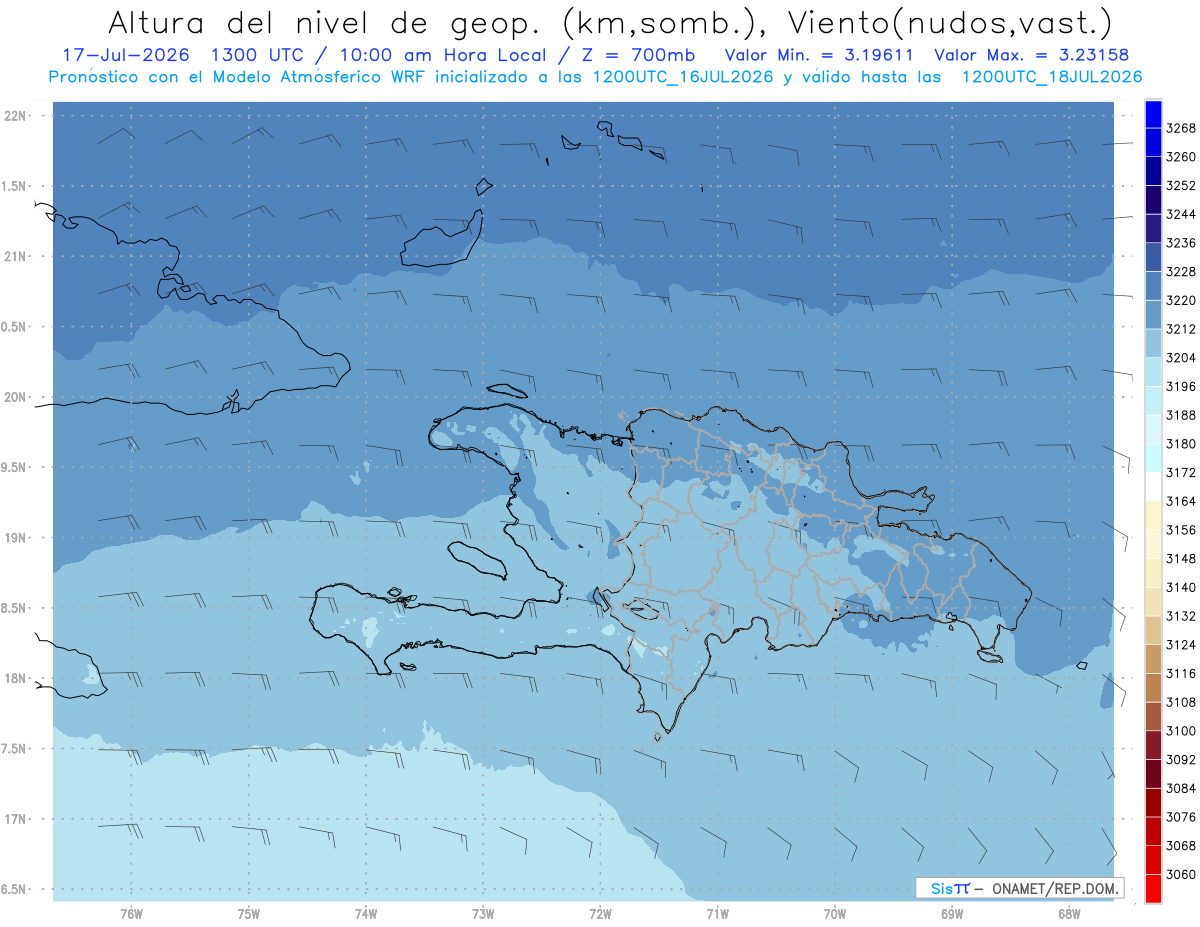Click the "20N" latitude label
Screen dimensions: 1200x927
coord(16,397)
